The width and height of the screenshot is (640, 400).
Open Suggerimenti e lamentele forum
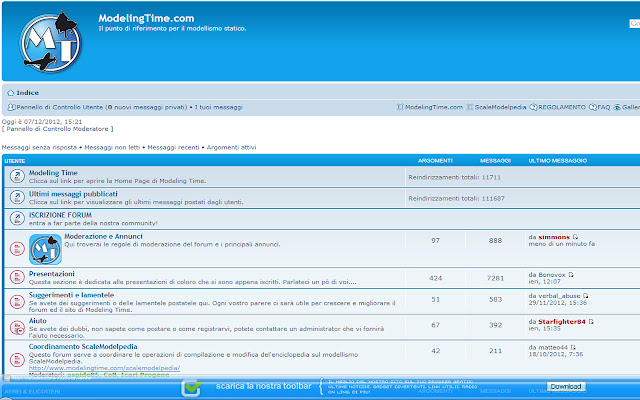tap(71, 295)
